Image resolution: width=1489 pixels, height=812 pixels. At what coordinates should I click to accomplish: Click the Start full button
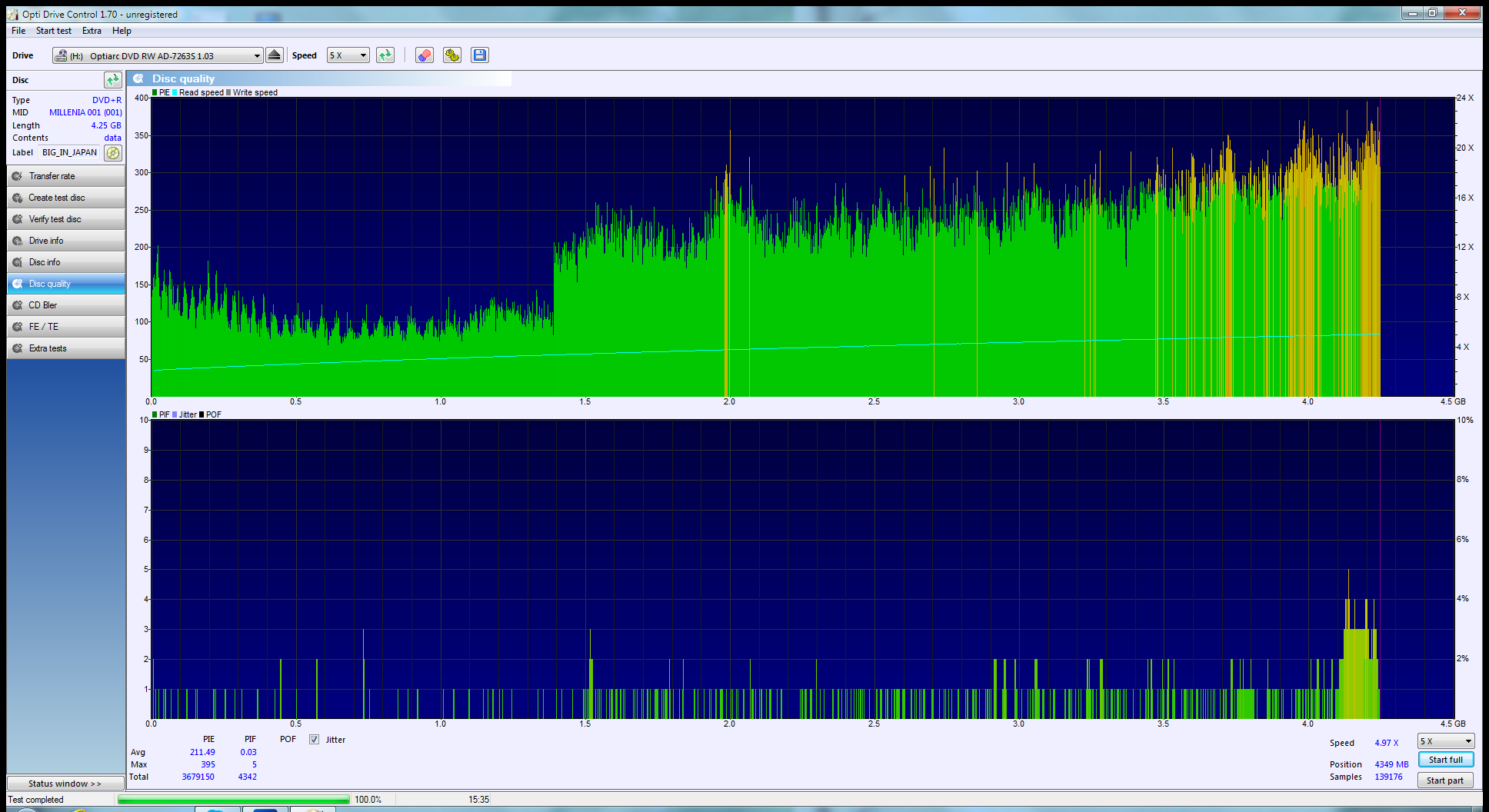(x=1445, y=760)
